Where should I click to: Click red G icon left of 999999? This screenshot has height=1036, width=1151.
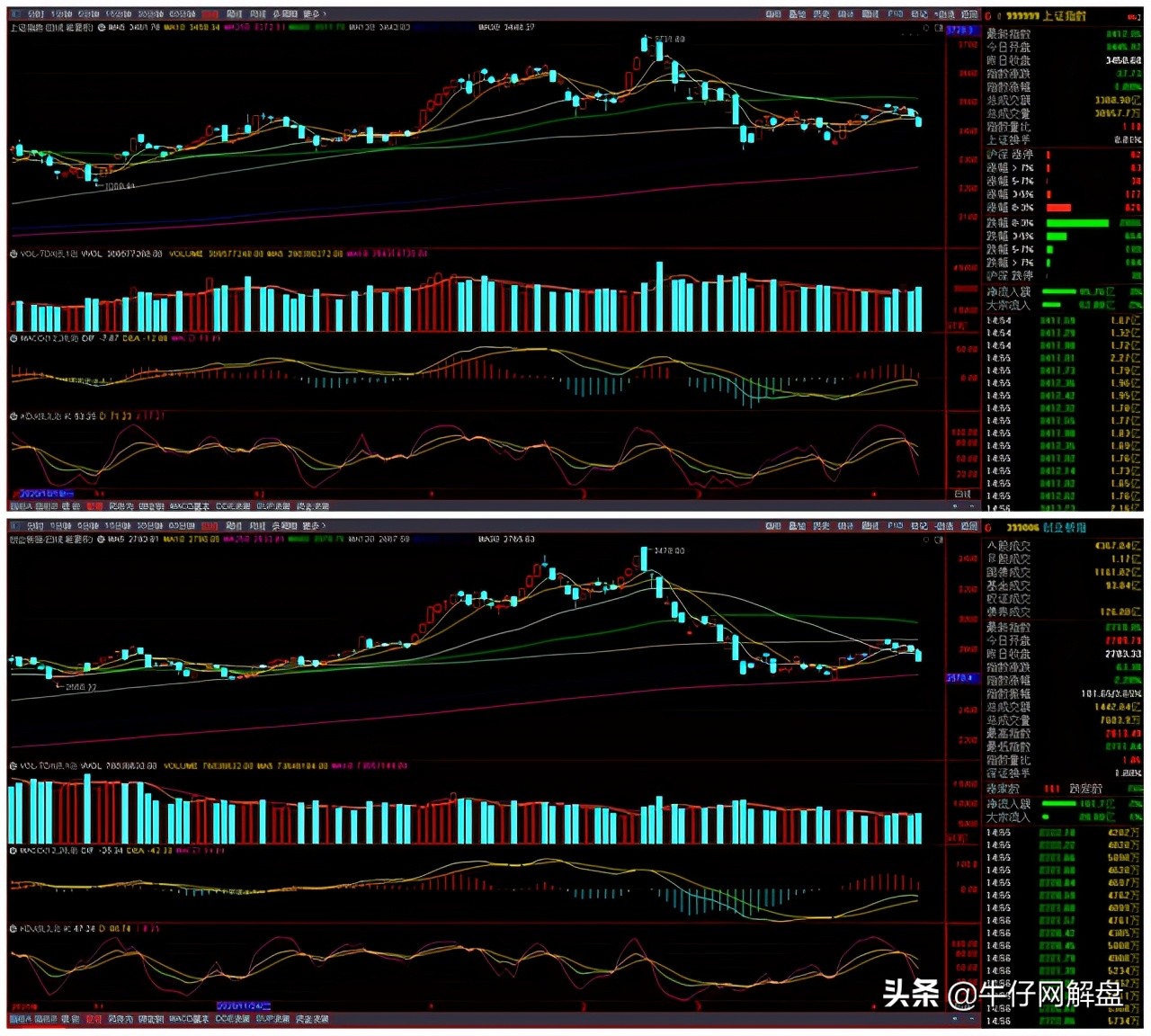(988, 16)
